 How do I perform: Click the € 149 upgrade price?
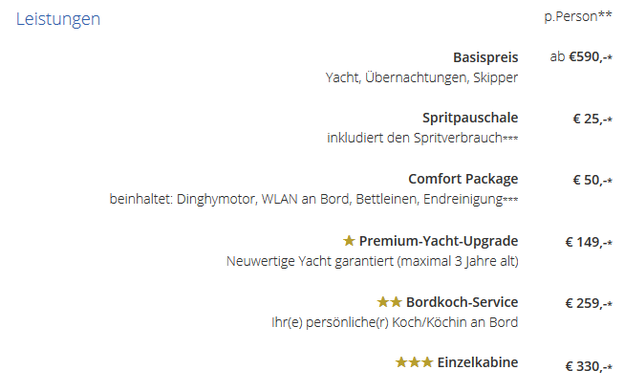click(589, 242)
